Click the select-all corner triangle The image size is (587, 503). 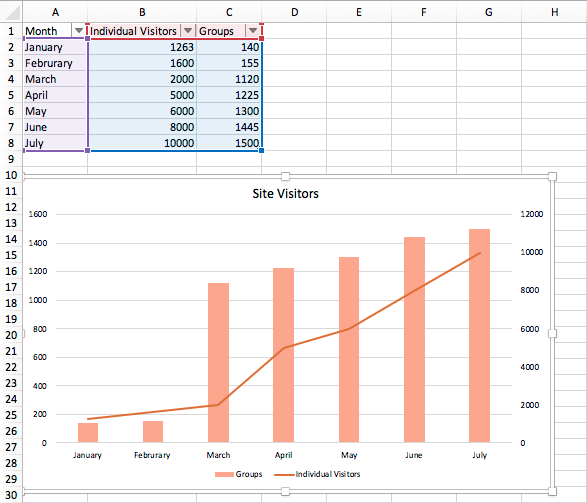coord(12,12)
